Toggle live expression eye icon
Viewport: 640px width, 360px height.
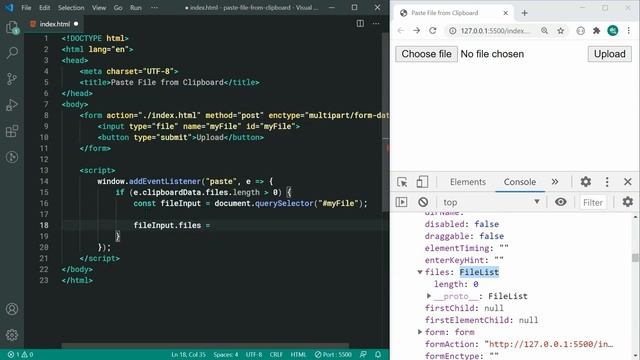click(560, 202)
